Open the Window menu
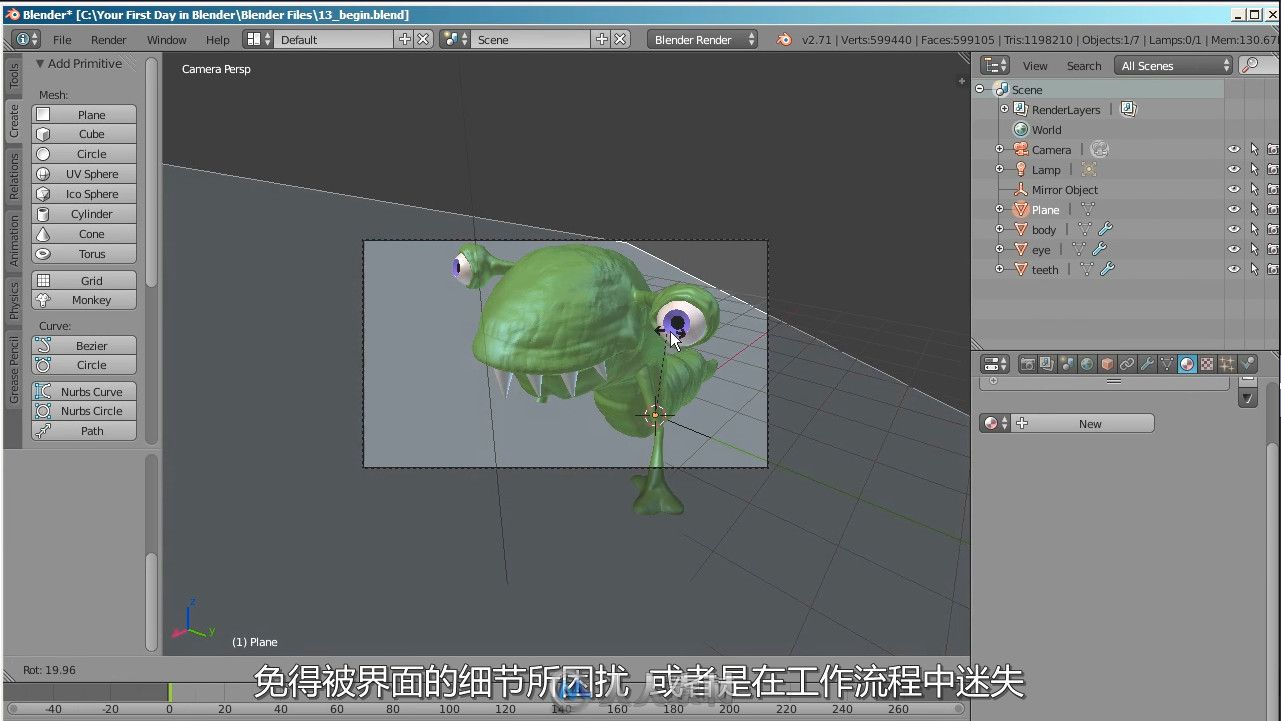 (x=166, y=40)
